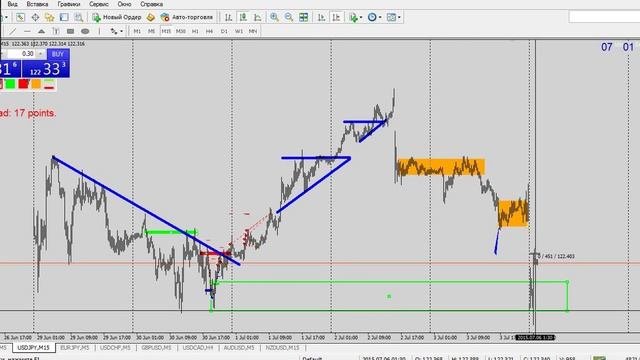Open the Сервис menu
Screen dimensions: 640x360
[x=99, y=4]
